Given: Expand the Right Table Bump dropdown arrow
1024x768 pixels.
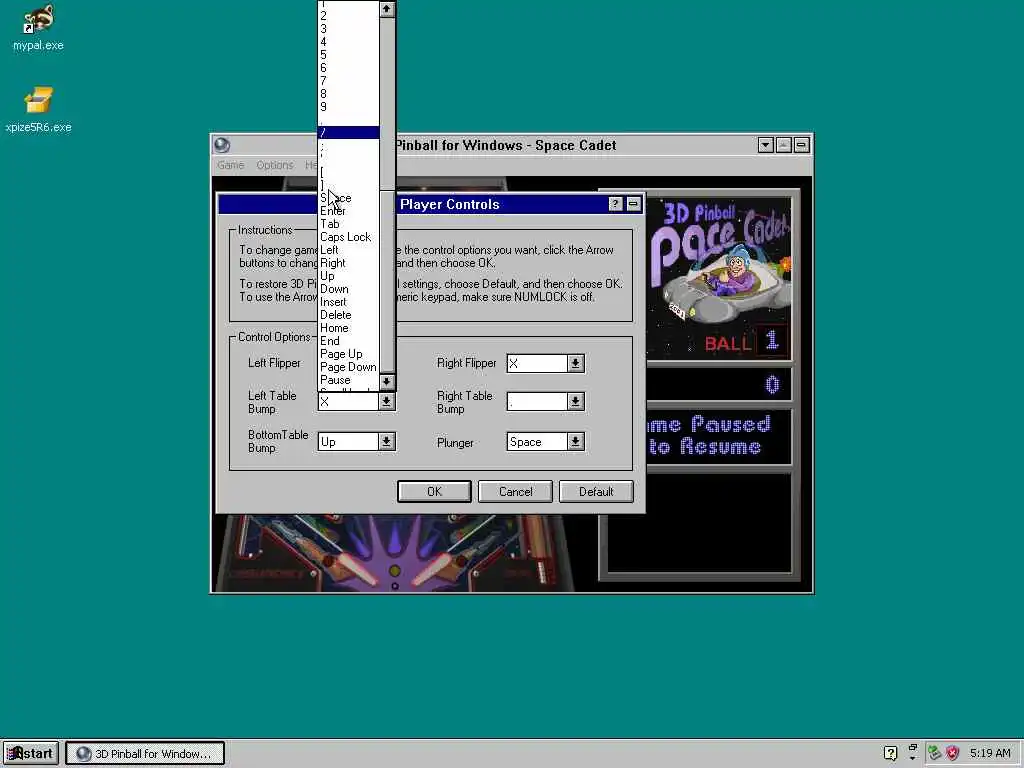Looking at the screenshot, I should click(x=575, y=402).
